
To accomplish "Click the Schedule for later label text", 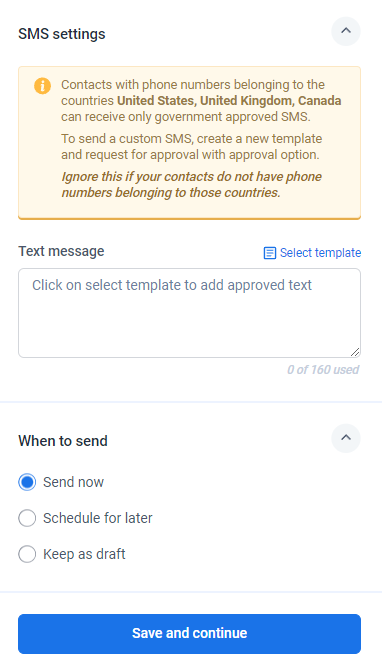I will [98, 518].
